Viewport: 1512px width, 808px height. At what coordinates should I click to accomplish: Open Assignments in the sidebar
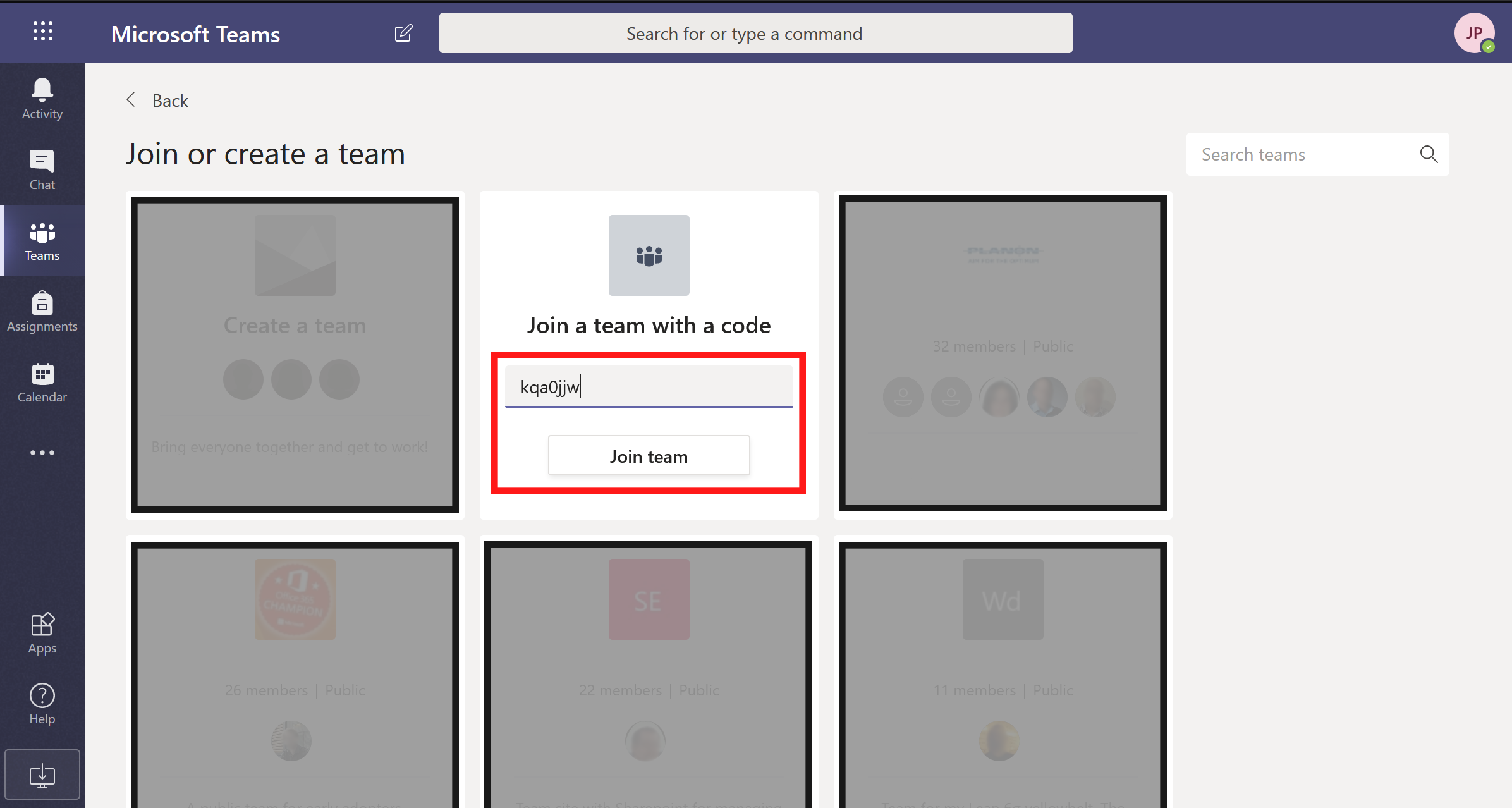(x=42, y=311)
